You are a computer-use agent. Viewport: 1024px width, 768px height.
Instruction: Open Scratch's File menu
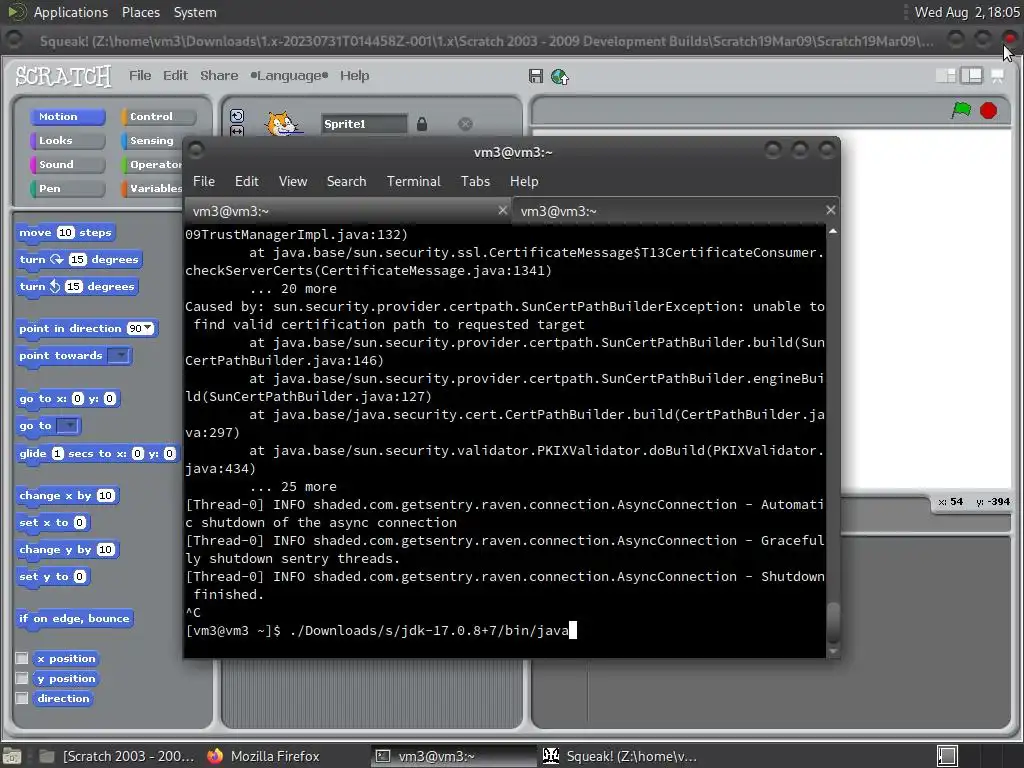140,76
